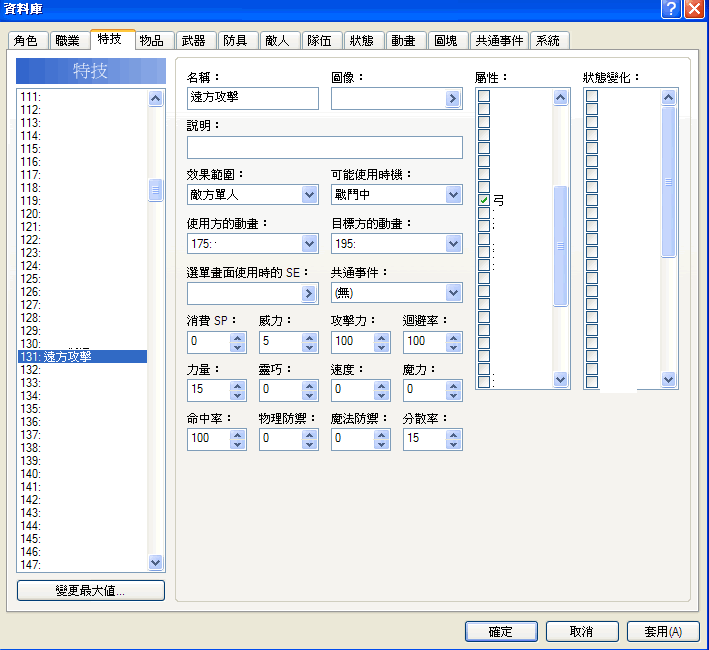This screenshot has height=650, width=709.
Task: Uncheck the 弓 attribute checkbox
Action: (484, 200)
